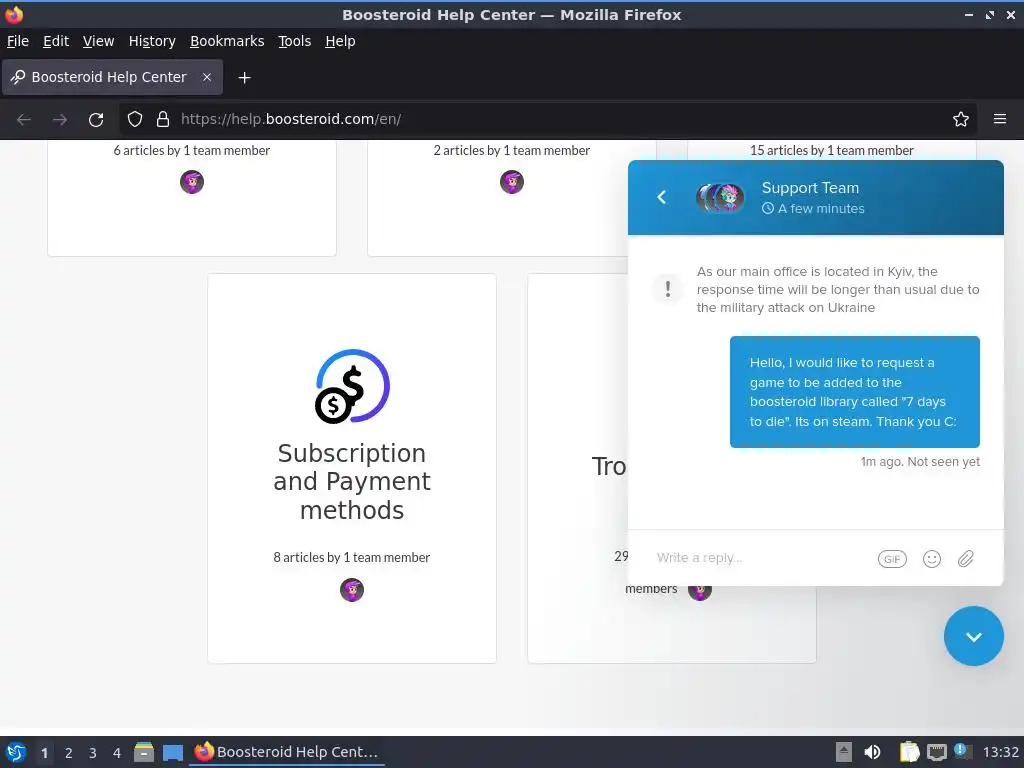Open the Help menu
The width and height of the screenshot is (1024, 768).
pos(340,41)
